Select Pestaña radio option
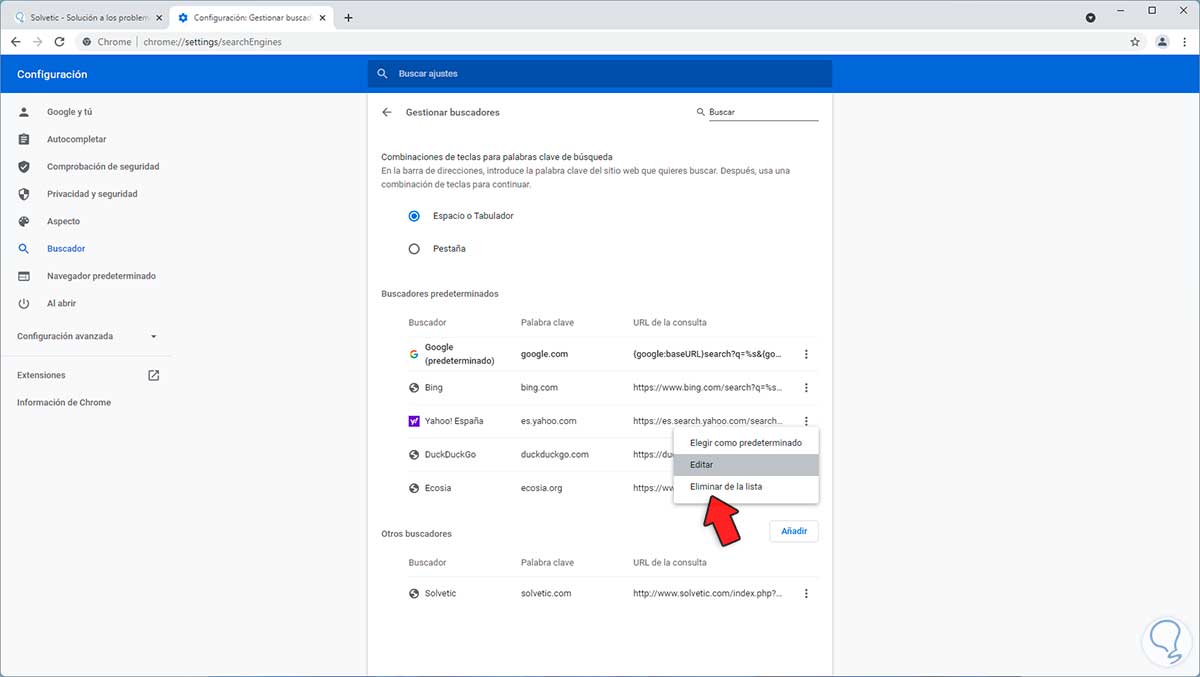Screen dimensions: 1200x677 click(414, 248)
